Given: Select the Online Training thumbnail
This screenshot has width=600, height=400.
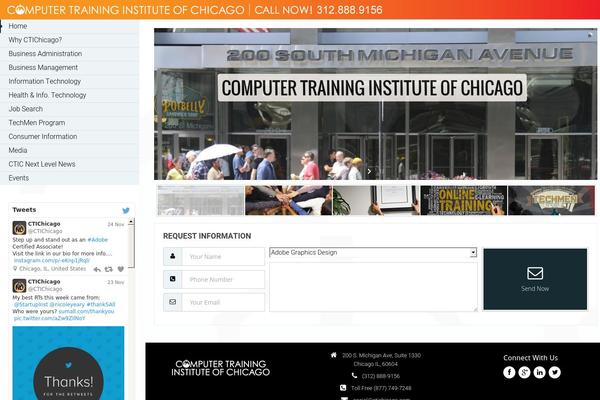Looking at the screenshot, I should tap(464, 200).
